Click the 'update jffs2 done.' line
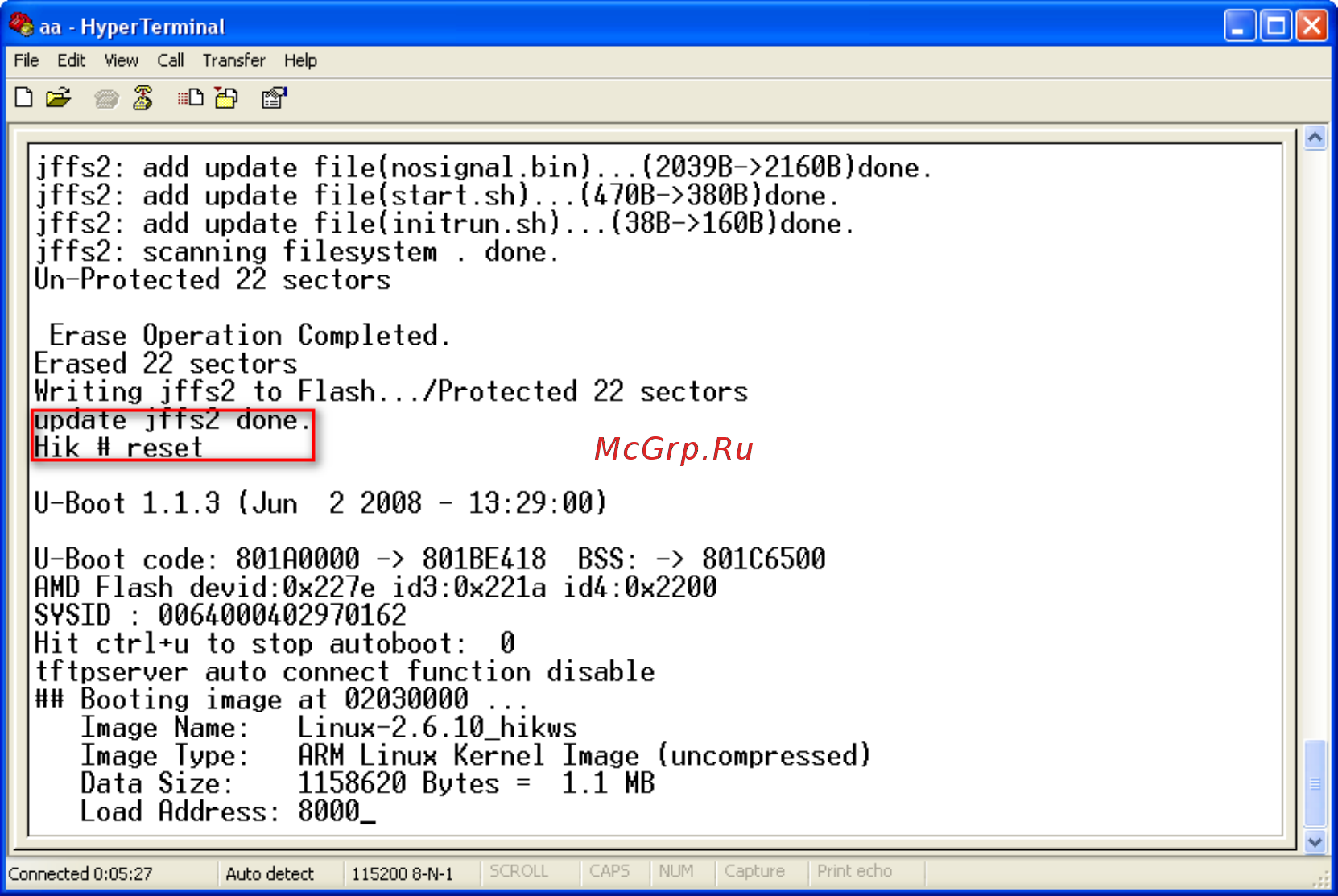This screenshot has width=1338, height=896. [x=172, y=419]
